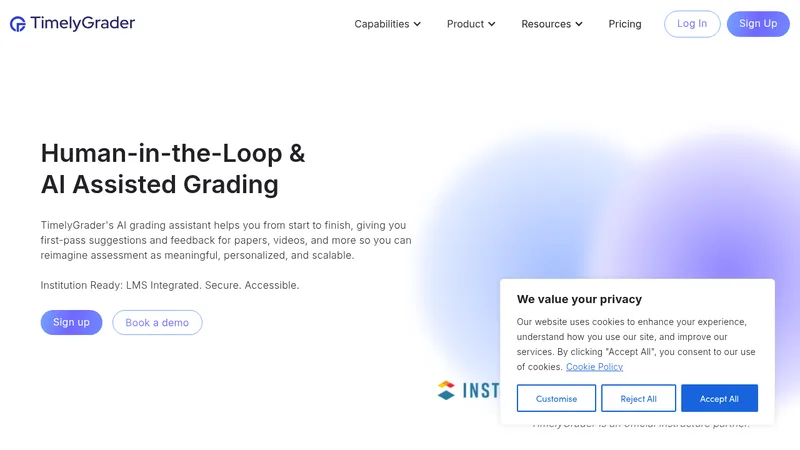This screenshot has height=450, width=800.
Task: Click the Book a demo button
Action: tap(157, 322)
